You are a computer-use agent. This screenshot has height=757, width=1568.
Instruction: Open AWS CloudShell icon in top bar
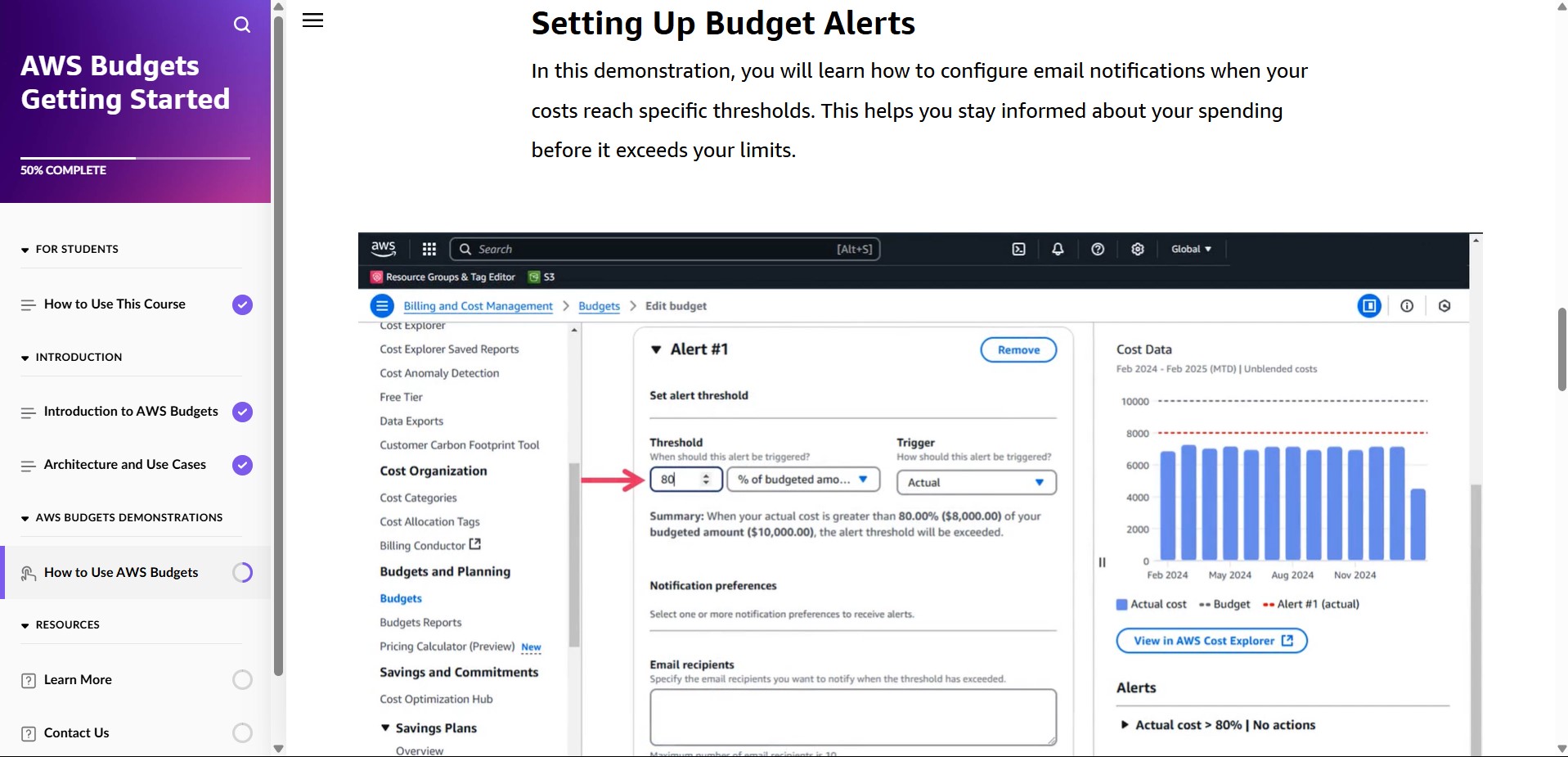coord(1018,249)
